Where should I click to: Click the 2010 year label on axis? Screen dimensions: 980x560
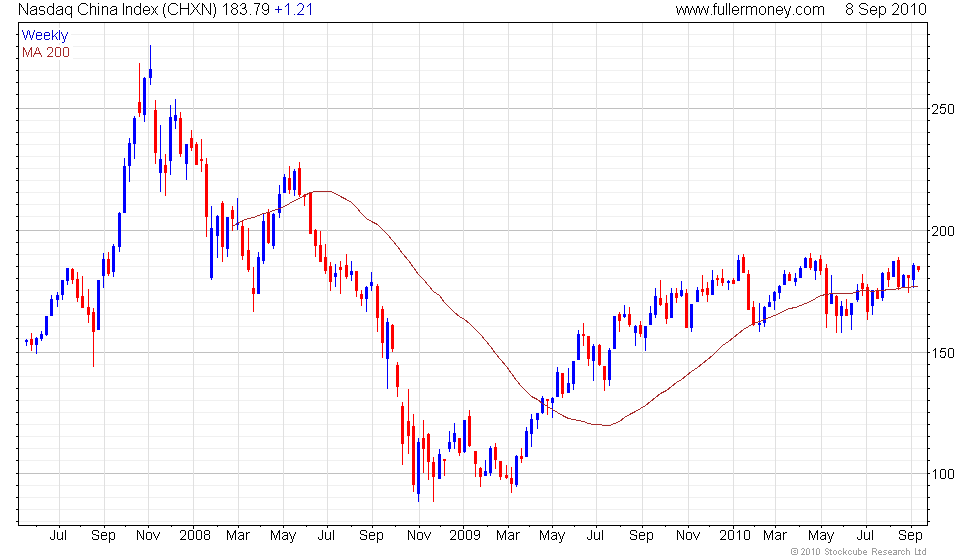click(734, 536)
